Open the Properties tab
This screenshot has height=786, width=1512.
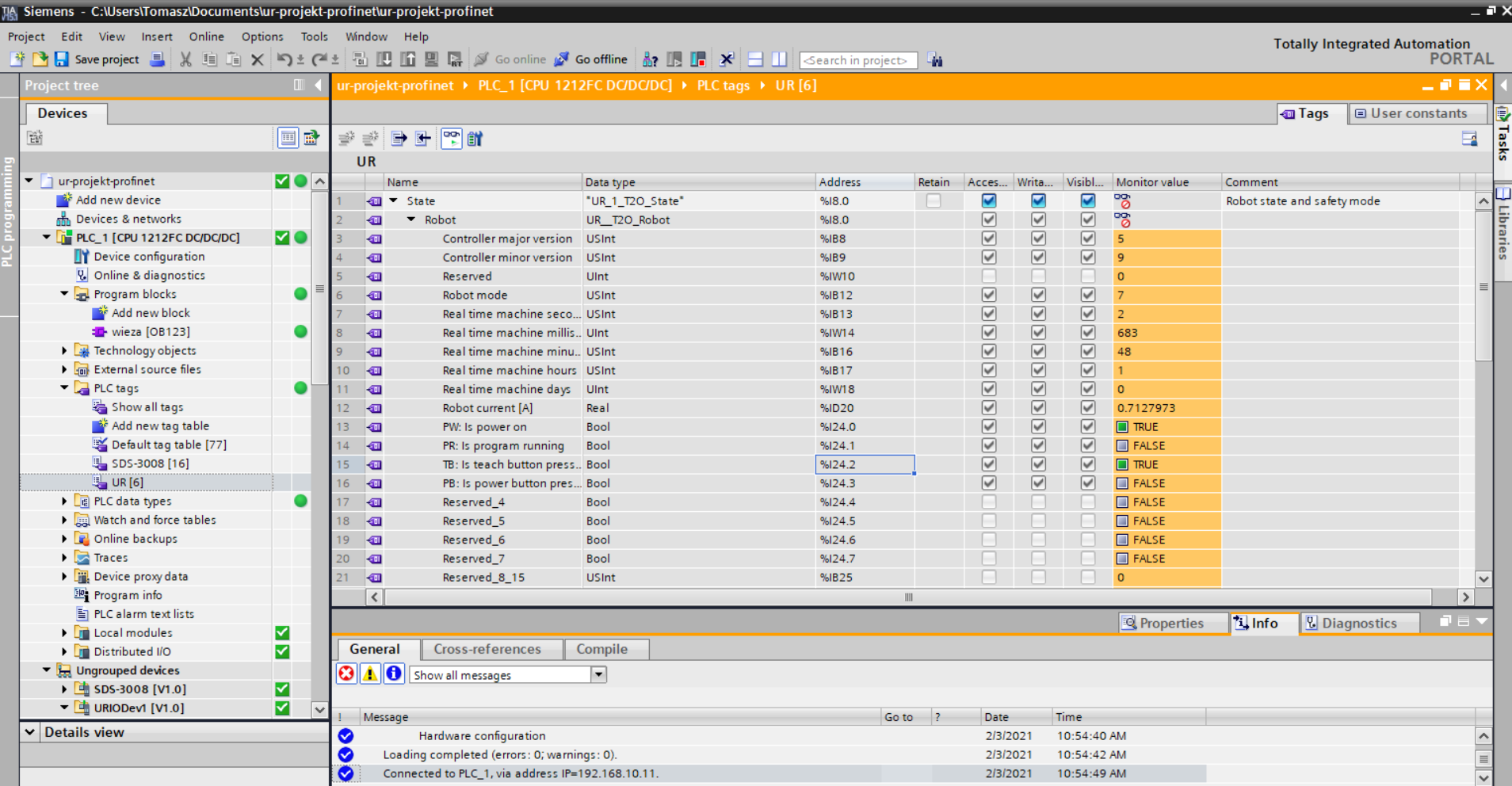tap(1172, 623)
